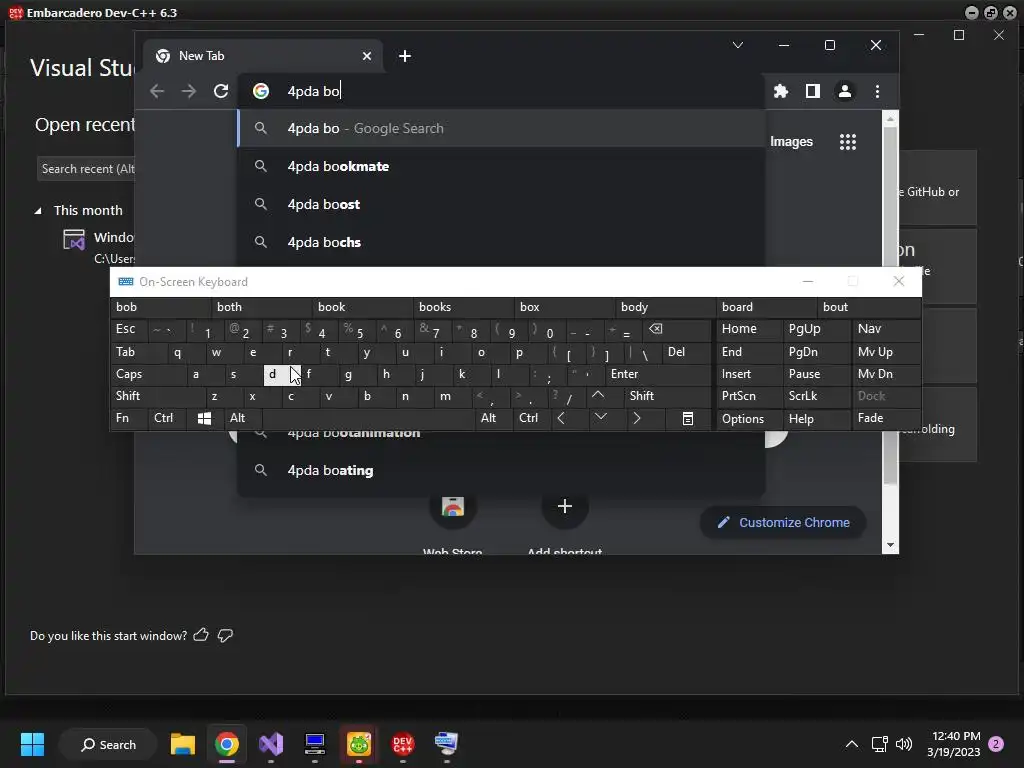Toggle the left Ctrl key on On-Screen Keyboard

click(x=167, y=419)
